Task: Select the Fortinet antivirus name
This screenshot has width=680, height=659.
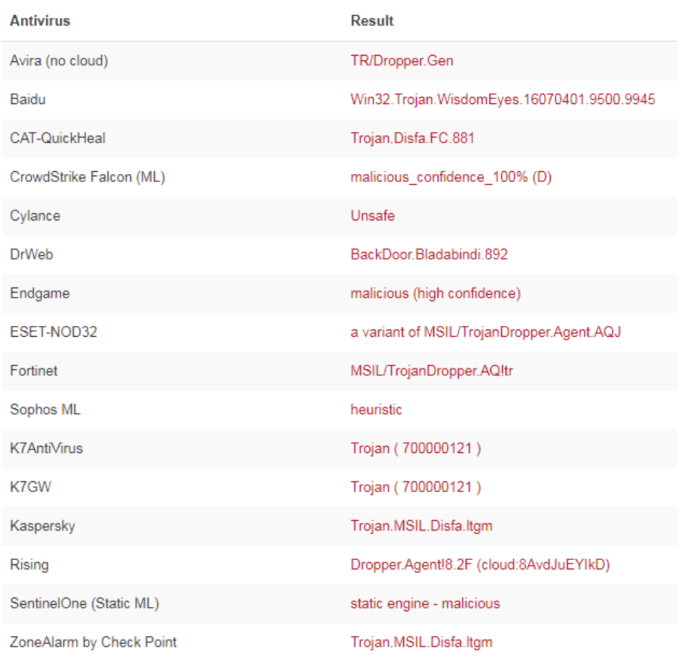Action: pos(34,371)
